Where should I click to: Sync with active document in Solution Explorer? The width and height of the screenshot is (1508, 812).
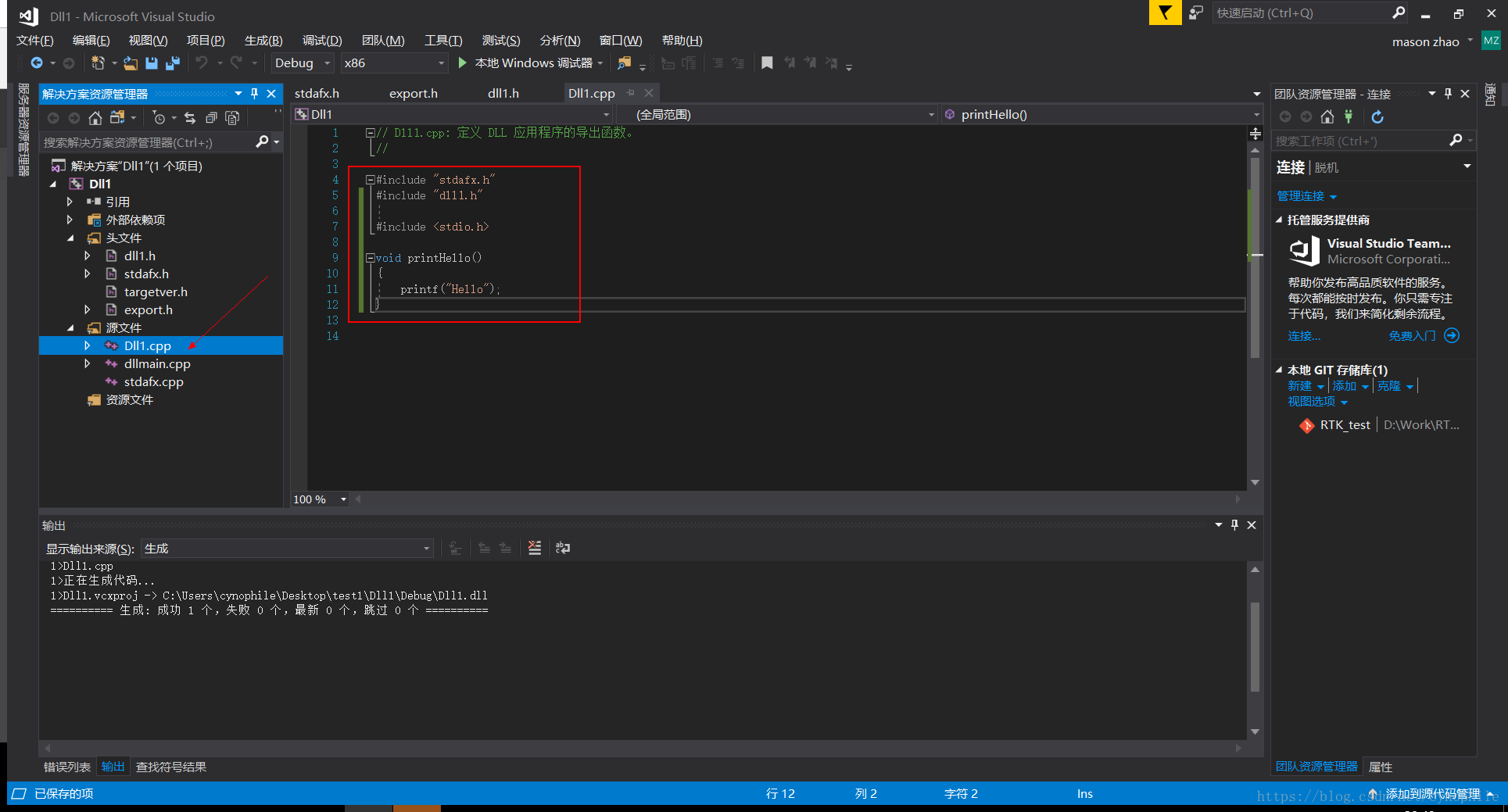pos(190,118)
